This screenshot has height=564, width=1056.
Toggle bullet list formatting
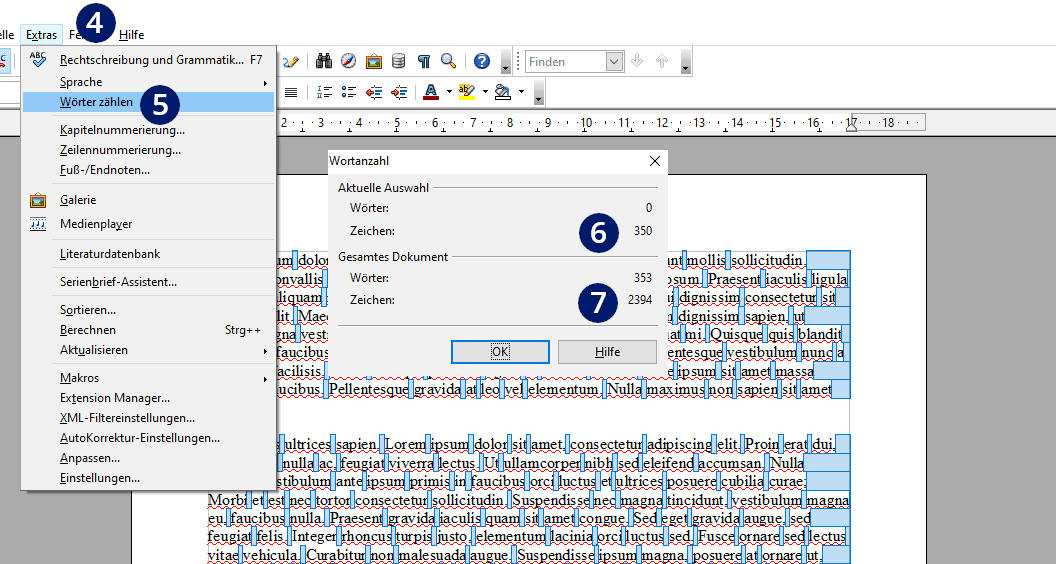(349, 92)
